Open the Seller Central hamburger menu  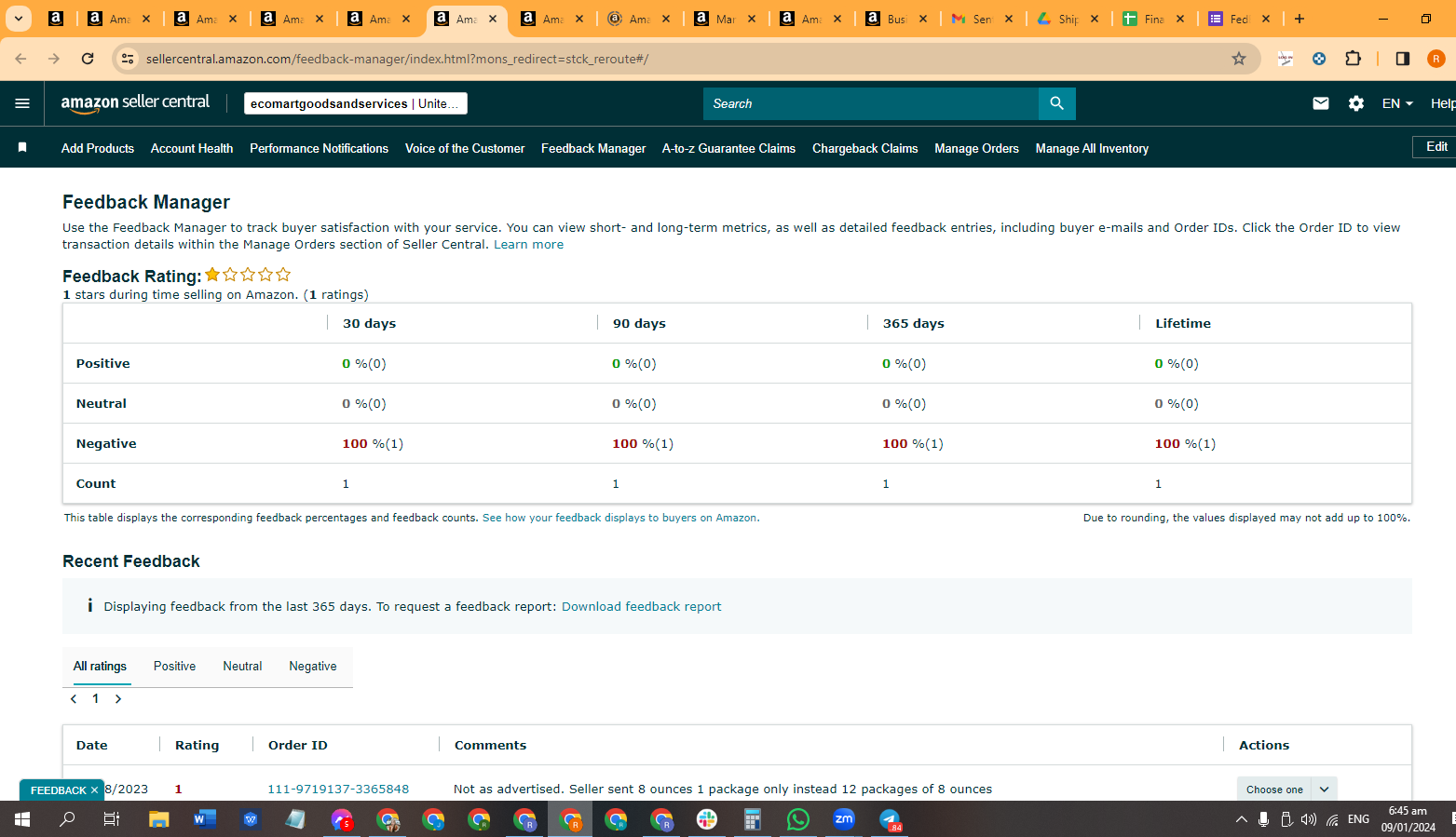click(22, 103)
